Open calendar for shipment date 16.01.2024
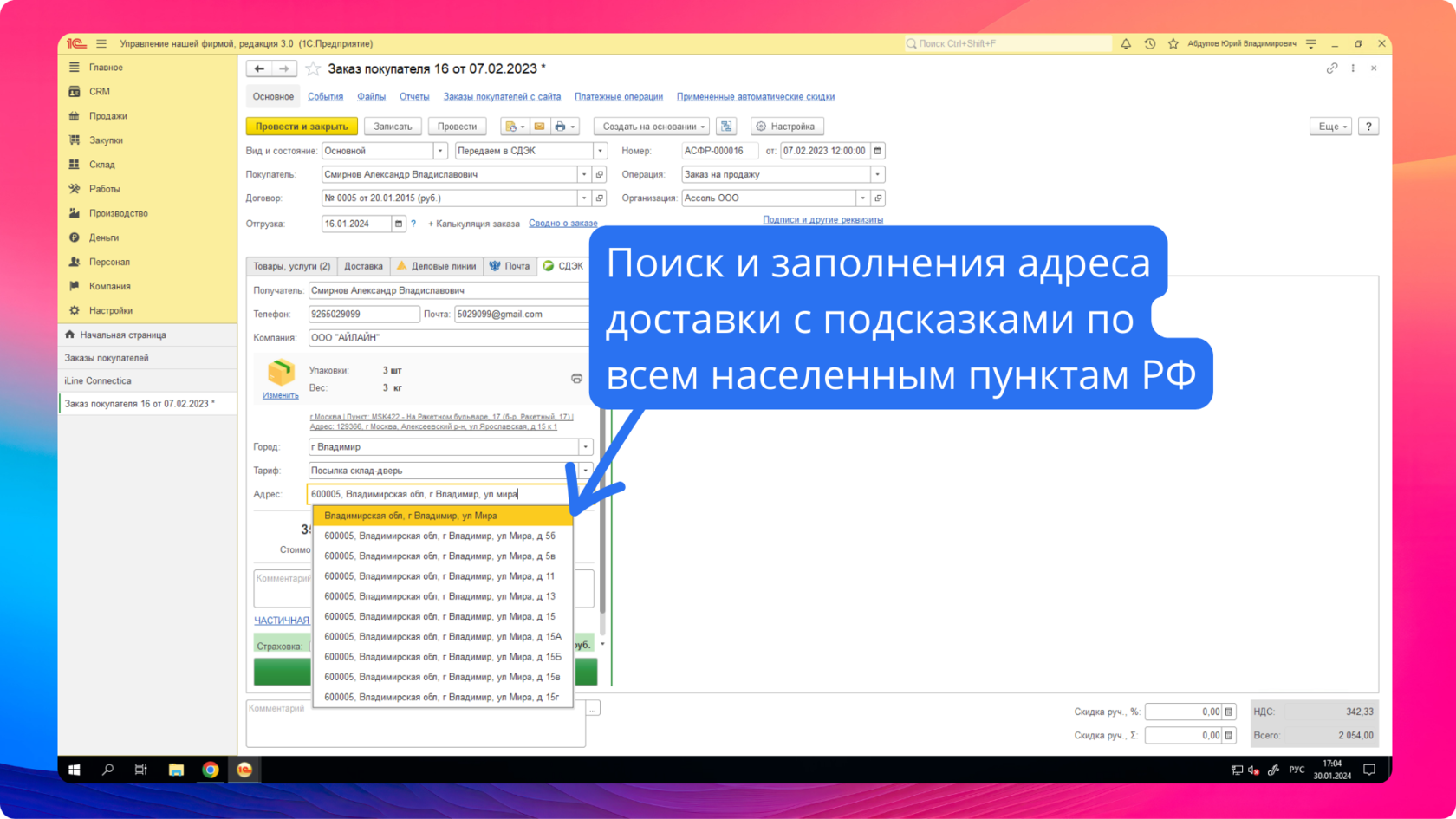Image resolution: width=1456 pixels, height=819 pixels. [399, 224]
